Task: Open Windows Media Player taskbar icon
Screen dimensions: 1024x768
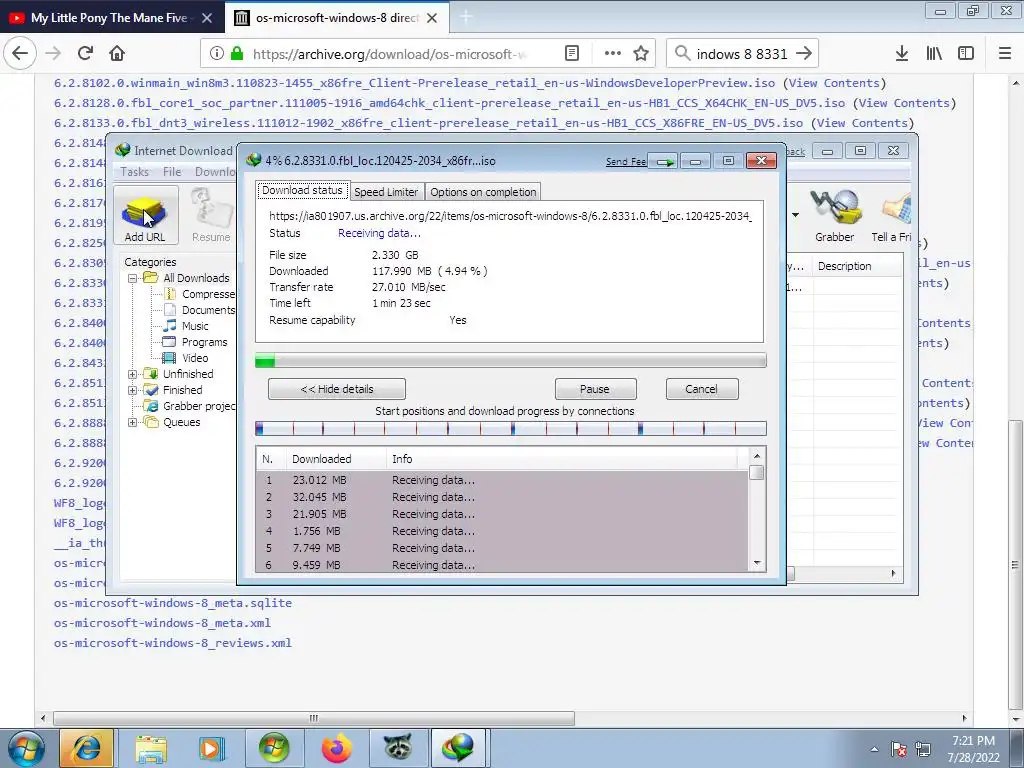Action: pos(211,748)
